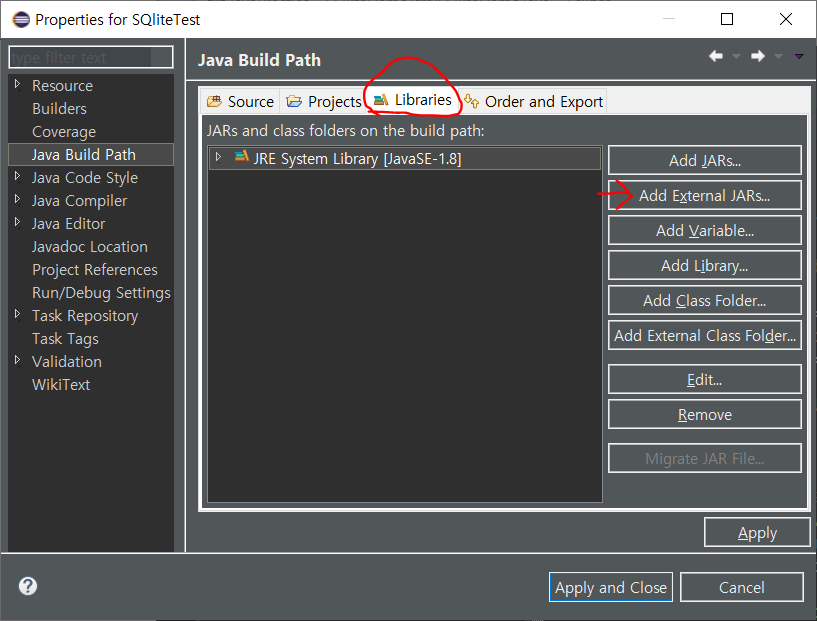The width and height of the screenshot is (817, 621).
Task: Select Coverage in the preferences tree
Action: pos(64,132)
